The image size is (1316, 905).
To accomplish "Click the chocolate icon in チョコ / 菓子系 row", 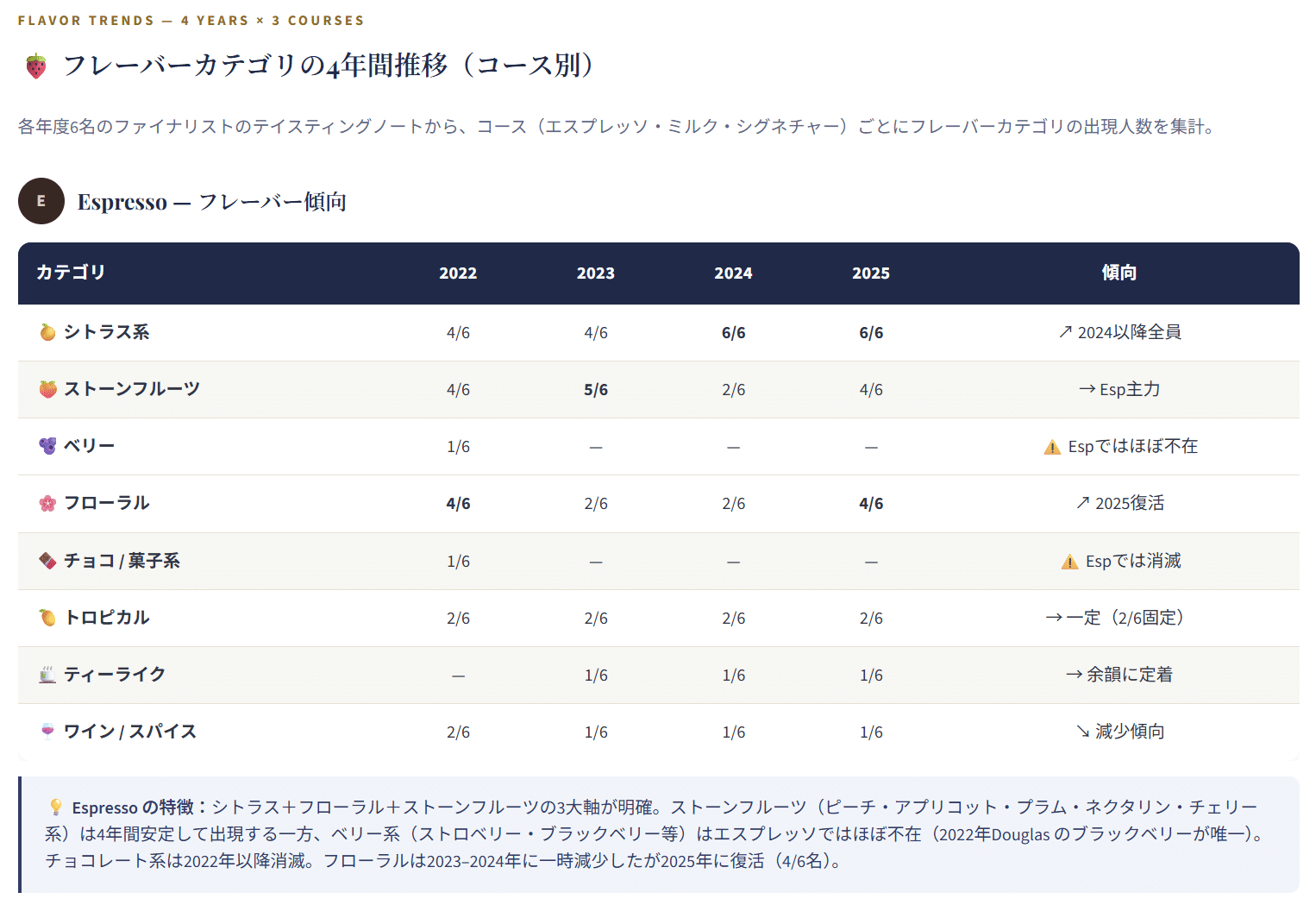I will pos(47,561).
